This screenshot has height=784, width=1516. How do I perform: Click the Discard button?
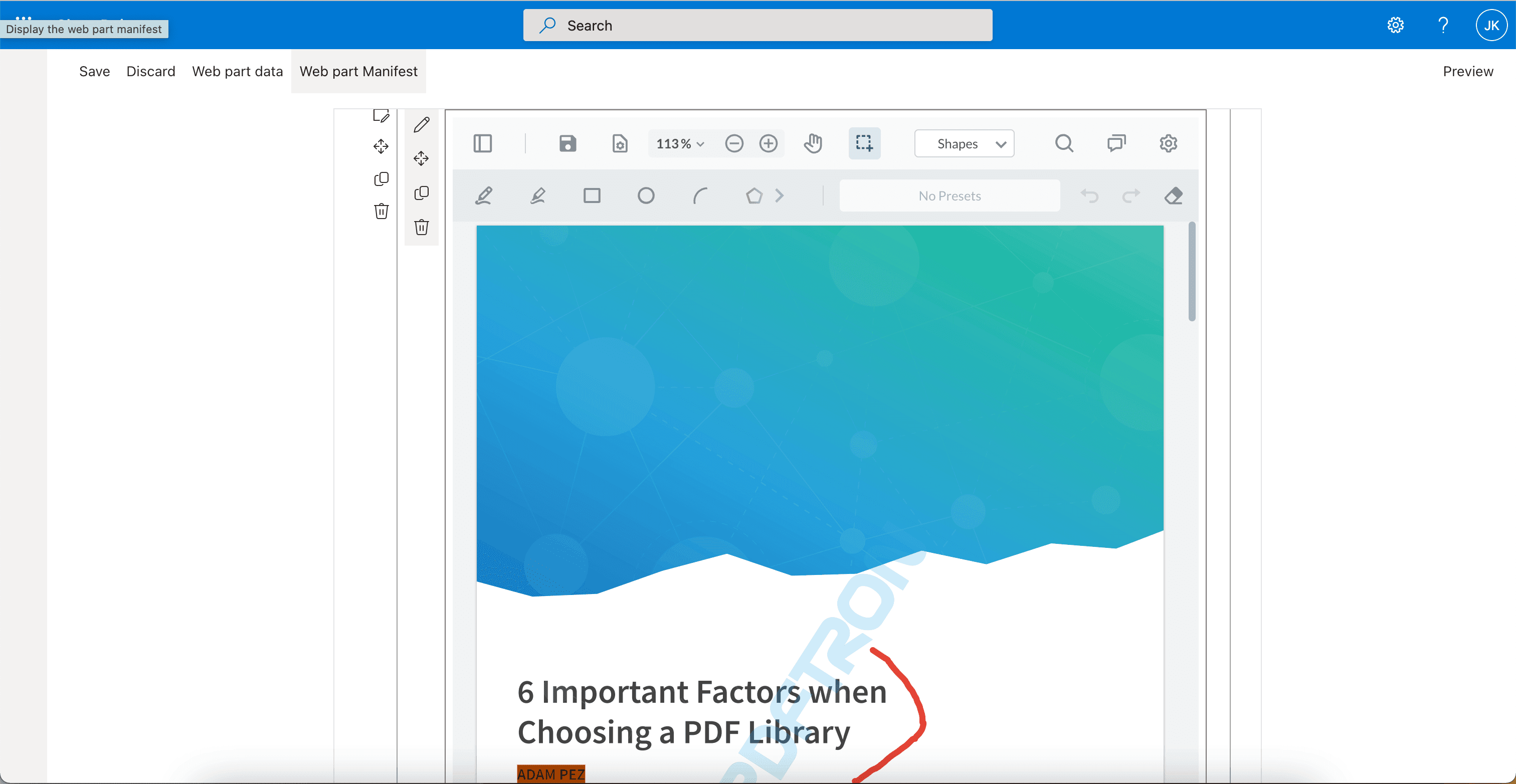[151, 71]
